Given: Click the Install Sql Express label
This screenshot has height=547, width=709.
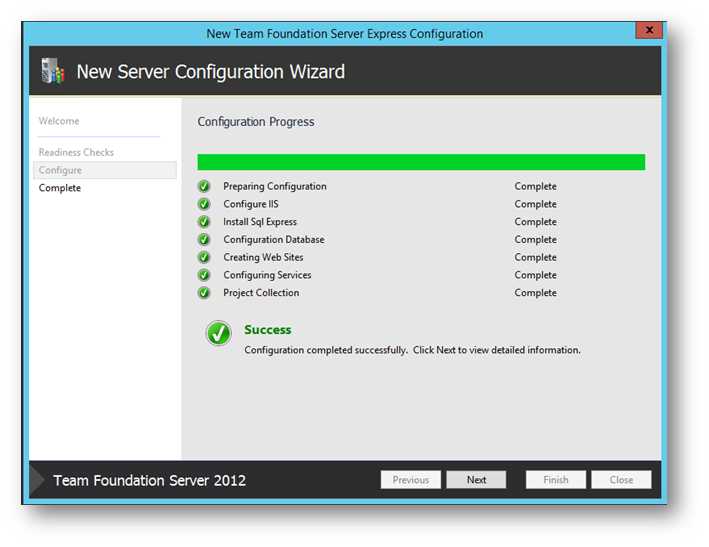Looking at the screenshot, I should 260,222.
